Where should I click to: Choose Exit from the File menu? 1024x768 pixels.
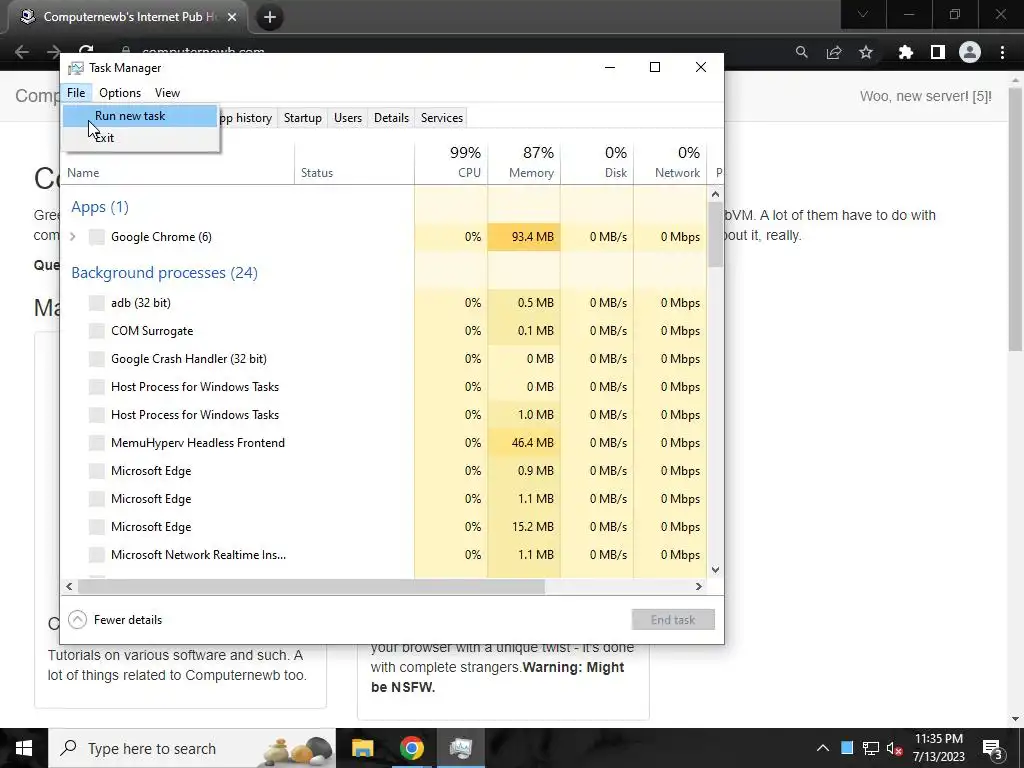140,138
